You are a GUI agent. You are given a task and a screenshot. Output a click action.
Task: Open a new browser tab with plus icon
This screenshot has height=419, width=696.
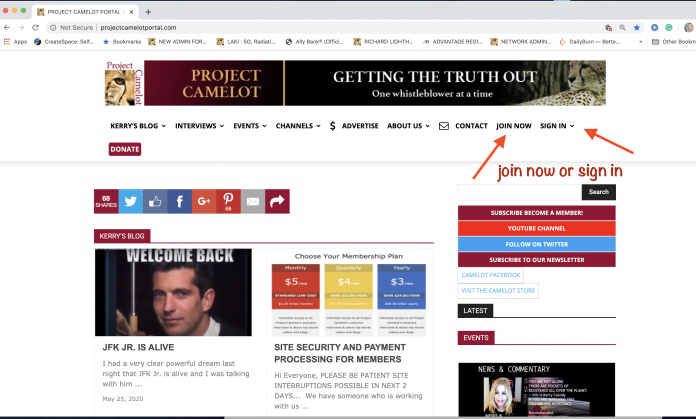[148, 12]
